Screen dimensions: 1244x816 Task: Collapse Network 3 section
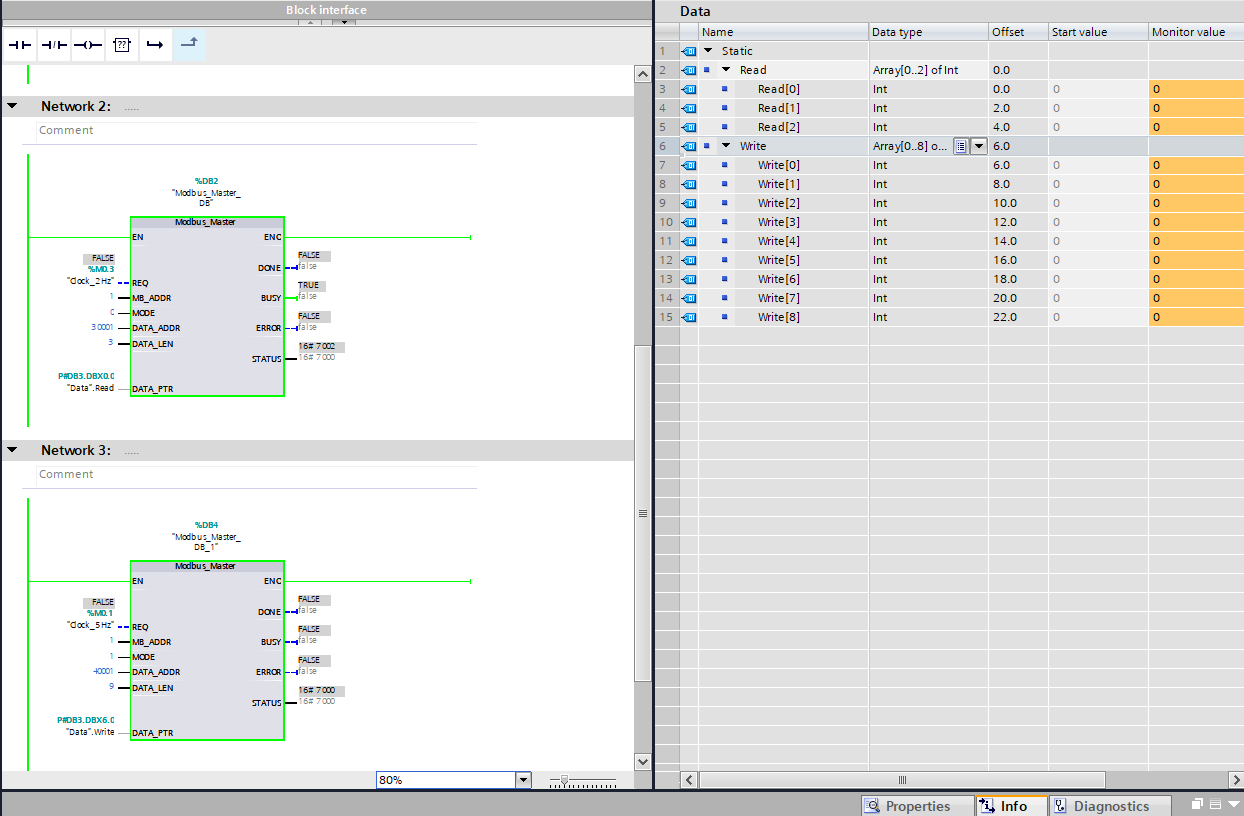click(x=12, y=450)
